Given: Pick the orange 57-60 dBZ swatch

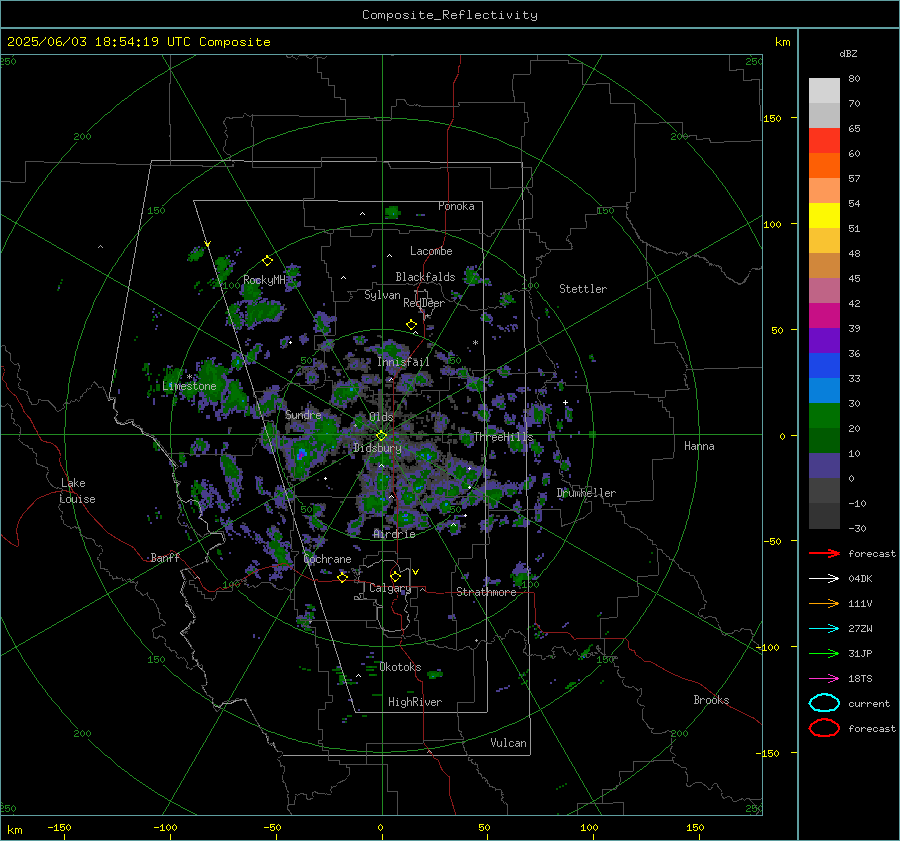Looking at the screenshot, I should (x=824, y=166).
